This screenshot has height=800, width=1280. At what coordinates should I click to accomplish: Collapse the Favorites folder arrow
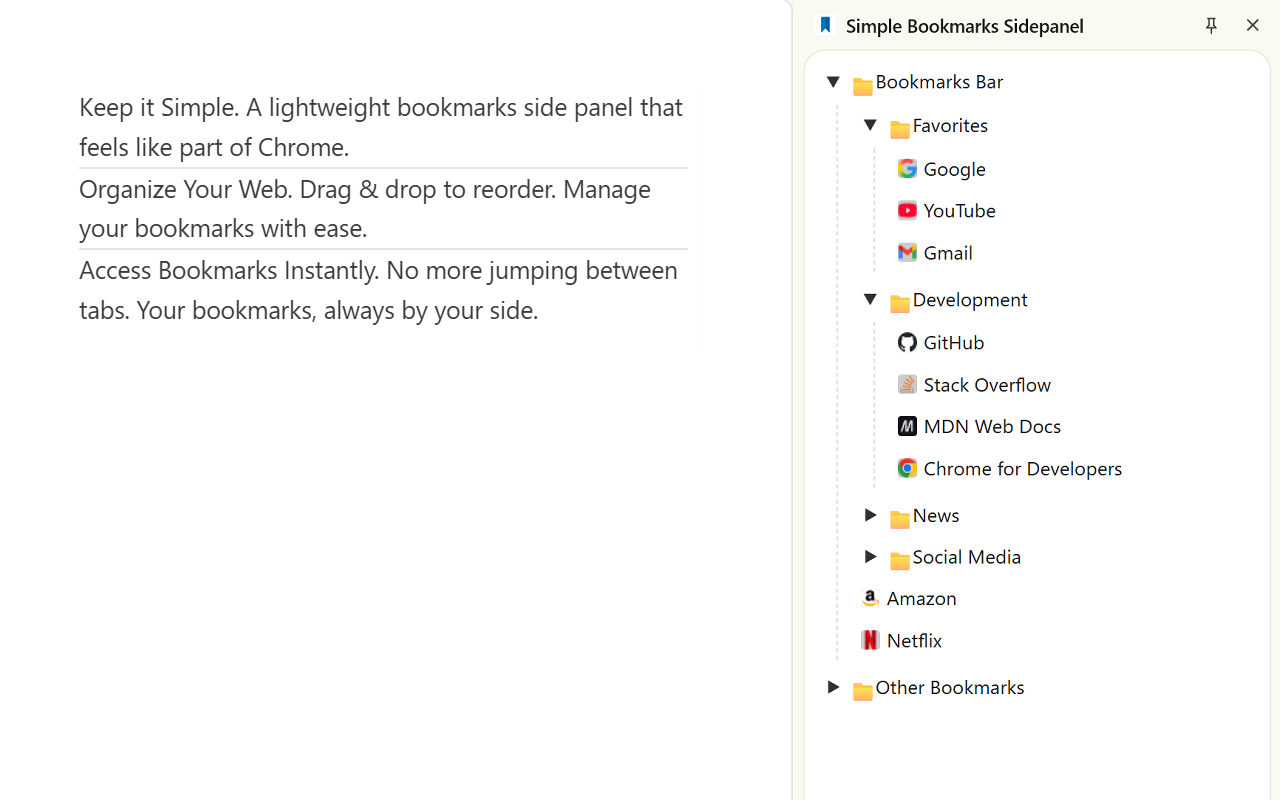[870, 125]
